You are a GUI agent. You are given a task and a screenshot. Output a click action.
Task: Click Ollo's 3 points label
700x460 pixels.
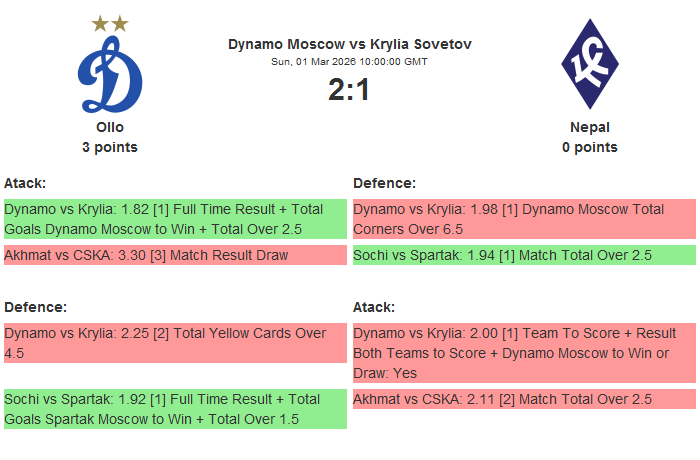click(110, 147)
